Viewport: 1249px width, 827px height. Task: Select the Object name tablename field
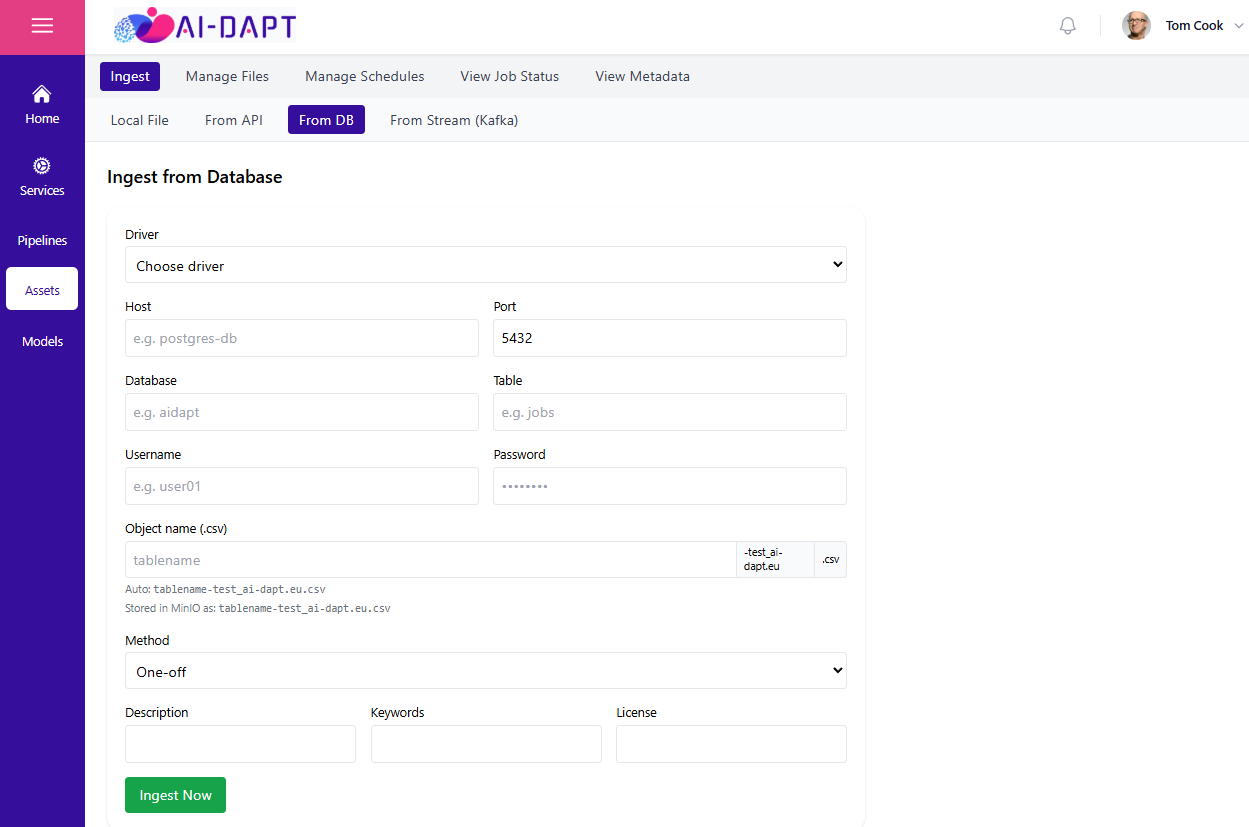point(431,560)
